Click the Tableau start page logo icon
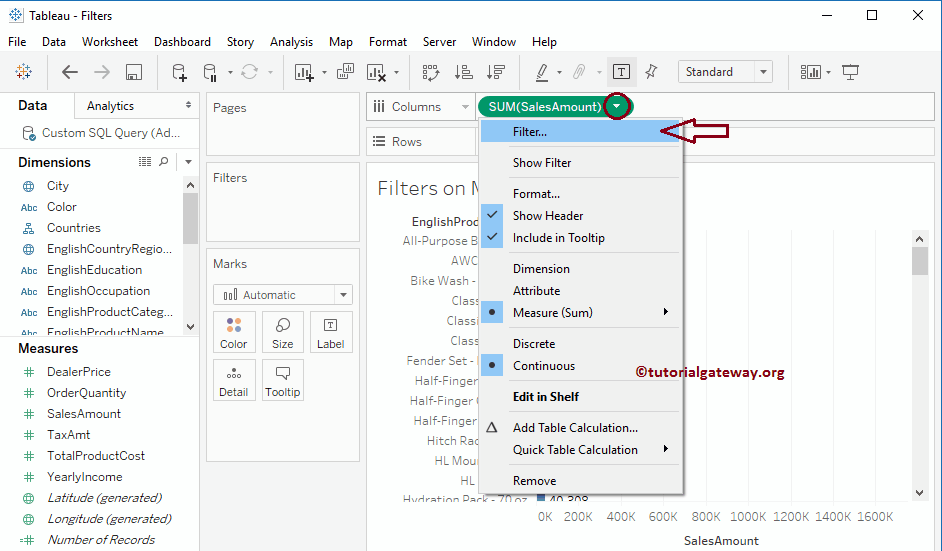 23,72
